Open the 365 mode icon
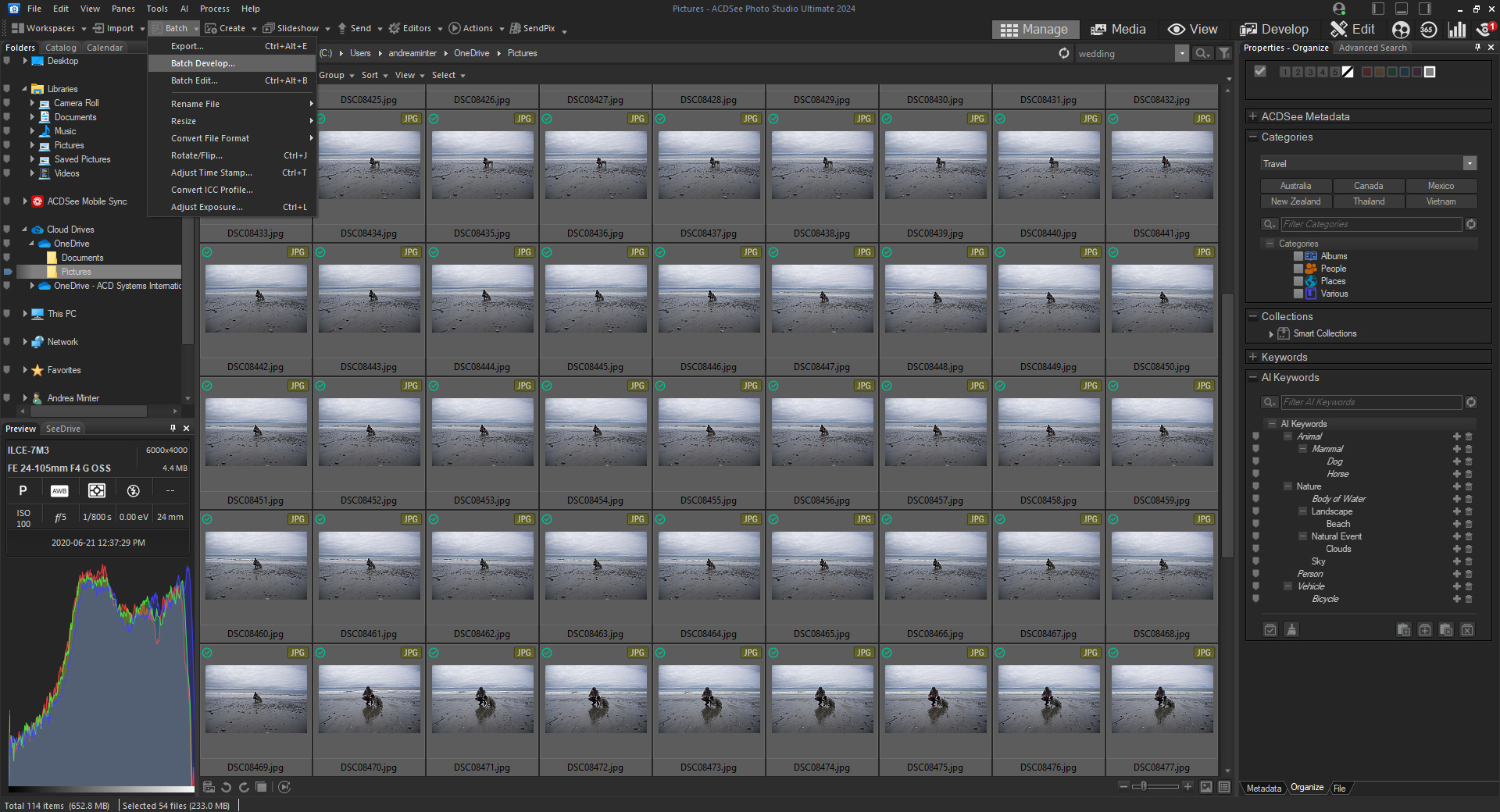The image size is (1500, 812). (x=1428, y=30)
